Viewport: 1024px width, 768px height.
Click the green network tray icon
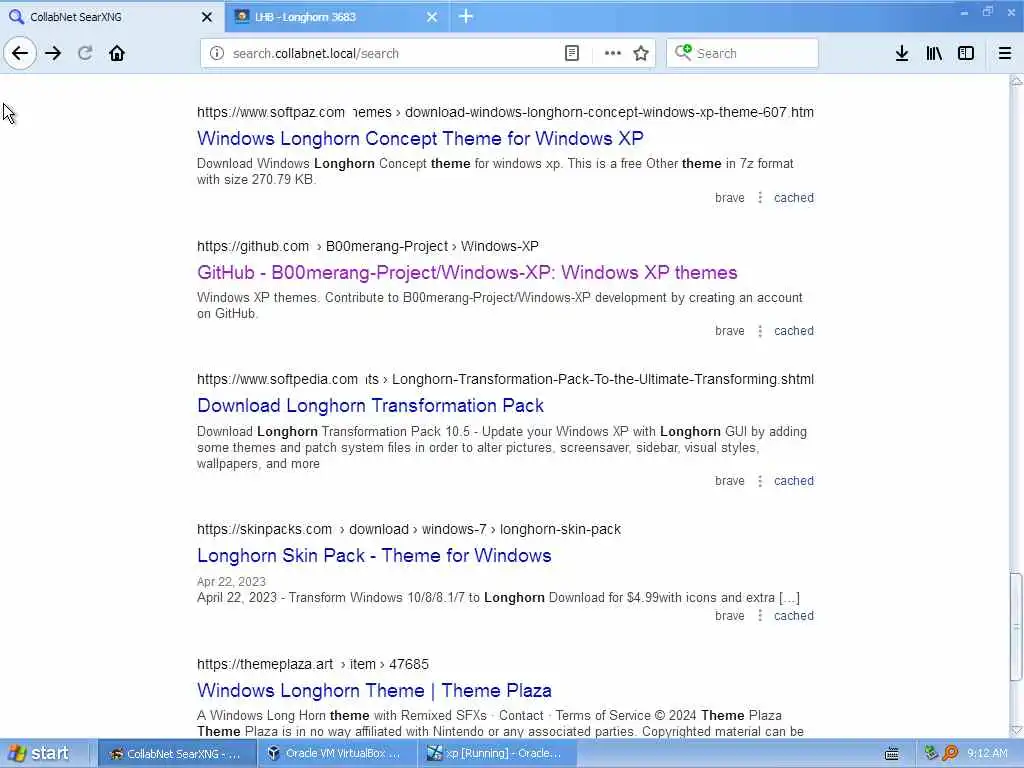(x=931, y=754)
